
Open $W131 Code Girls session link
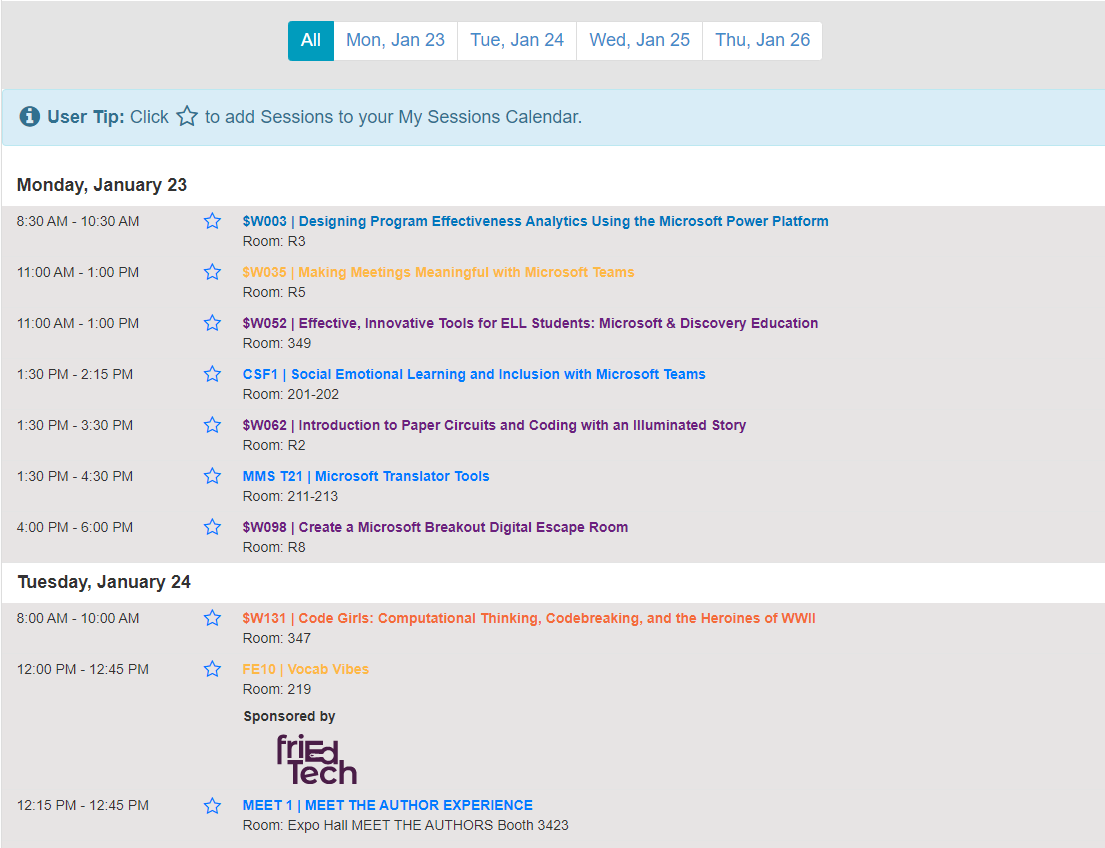(529, 618)
